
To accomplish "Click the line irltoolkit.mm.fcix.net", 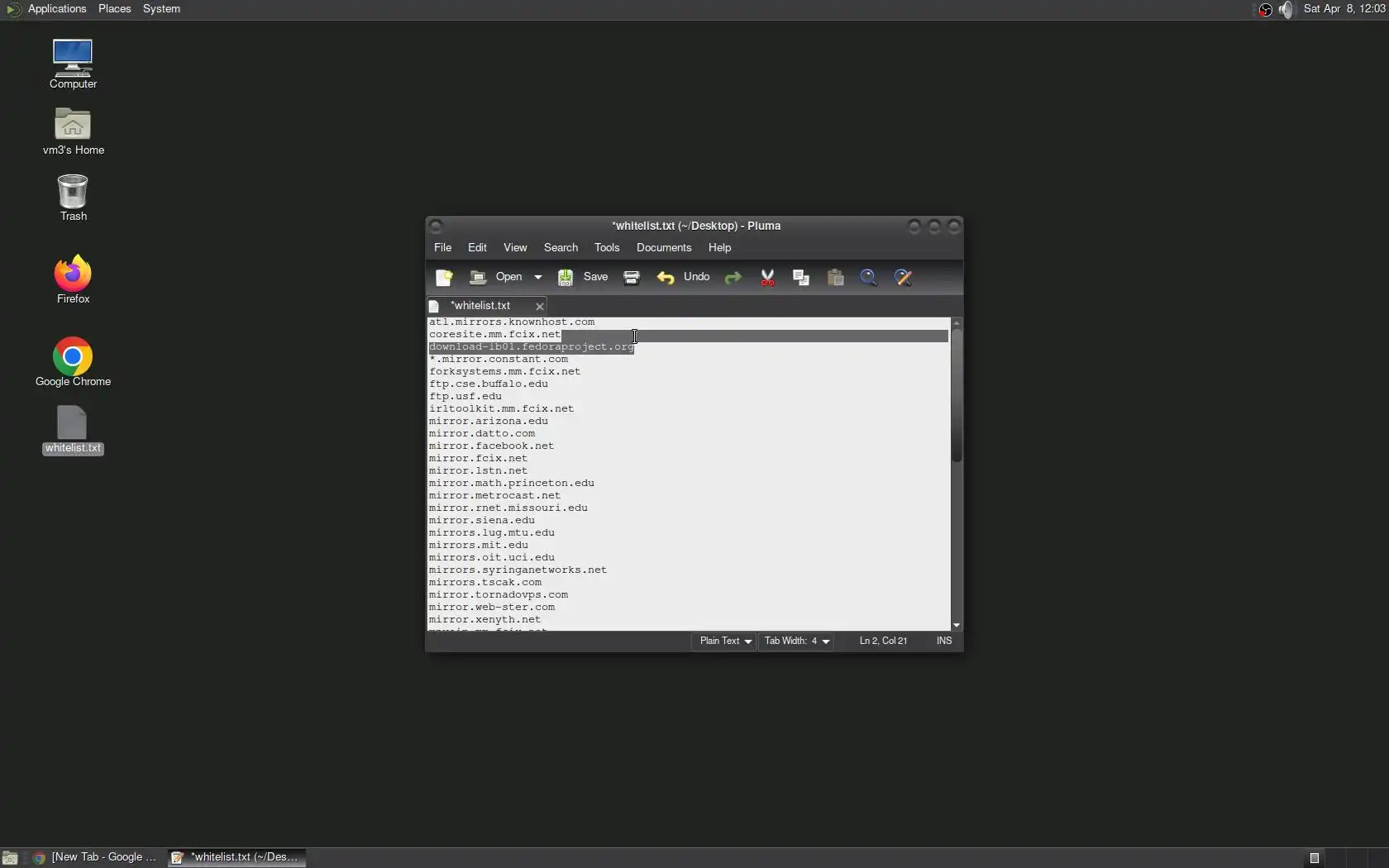I will pos(502,409).
